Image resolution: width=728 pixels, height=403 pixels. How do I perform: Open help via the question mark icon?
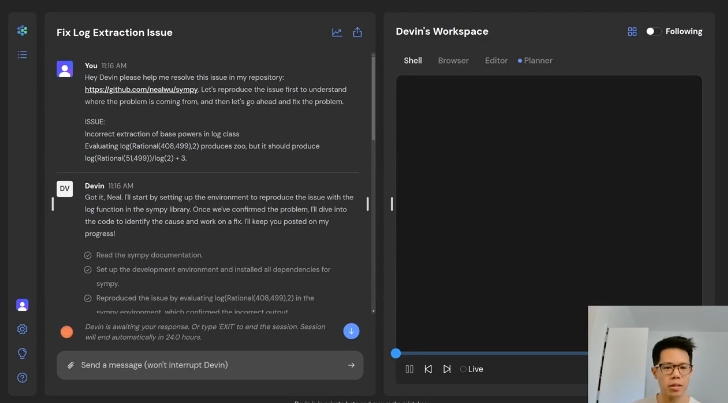point(22,377)
